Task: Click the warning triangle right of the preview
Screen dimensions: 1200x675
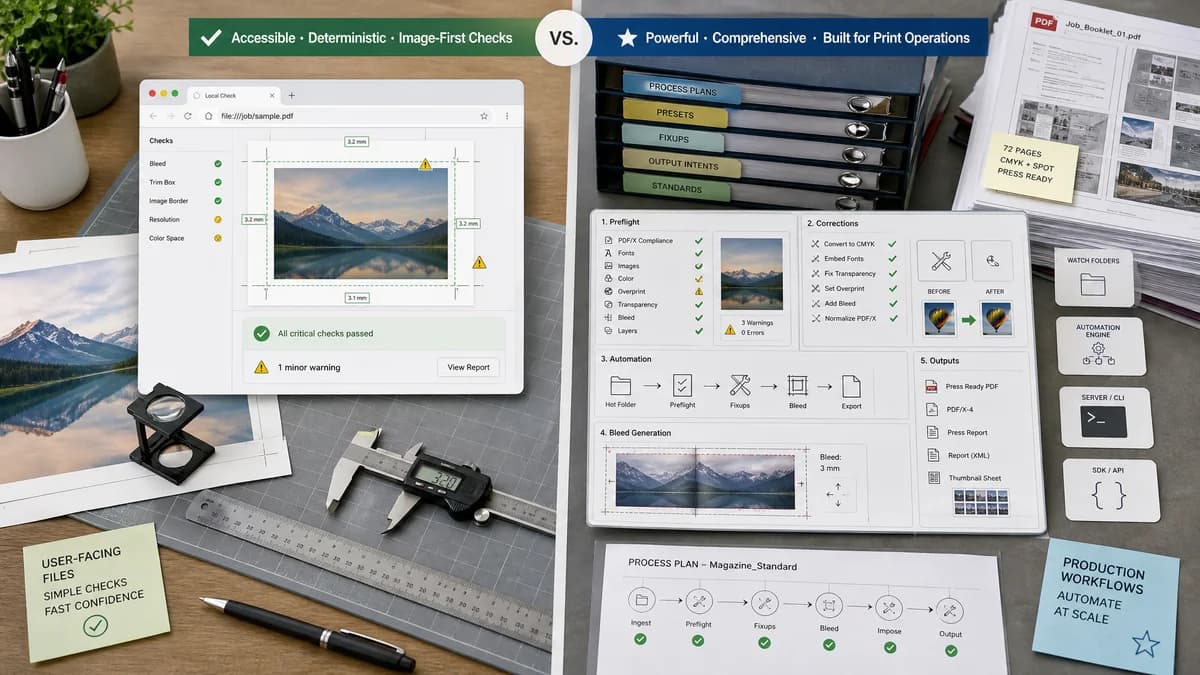Action: click(479, 262)
